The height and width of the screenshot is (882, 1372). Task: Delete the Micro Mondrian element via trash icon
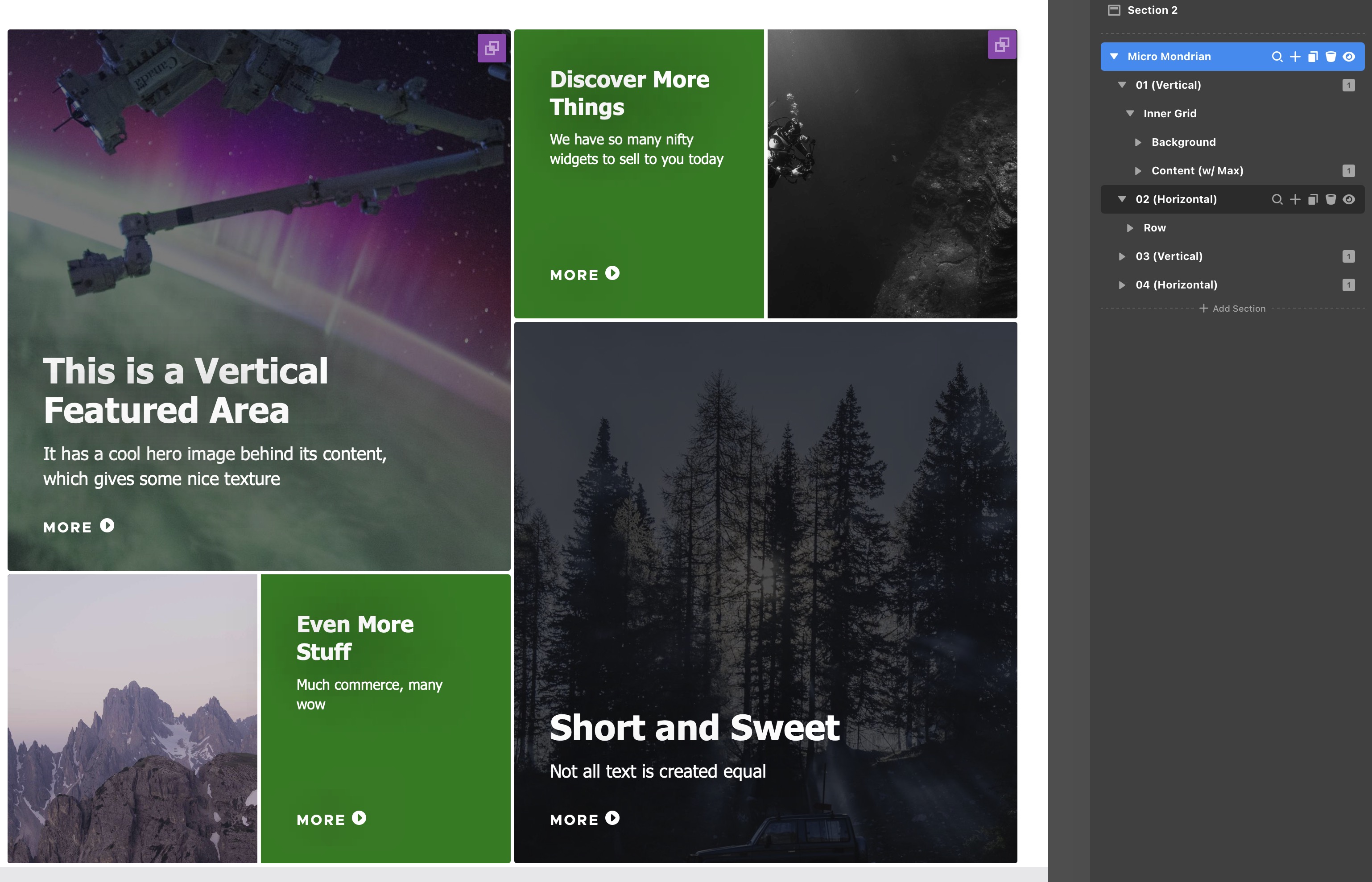coord(1331,57)
